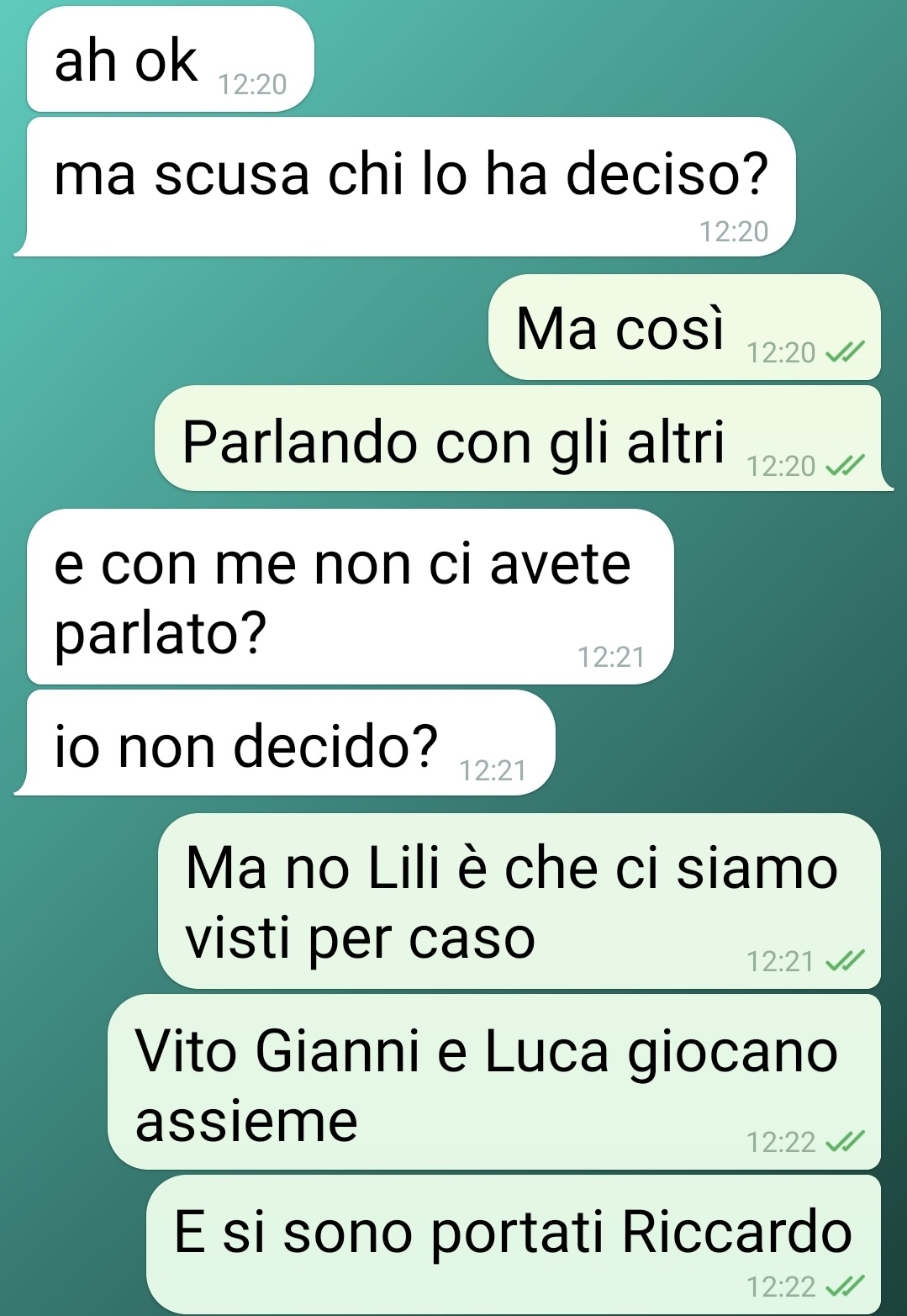Select the 'ma scusa chi lo ha deciso?' message

click(405, 187)
